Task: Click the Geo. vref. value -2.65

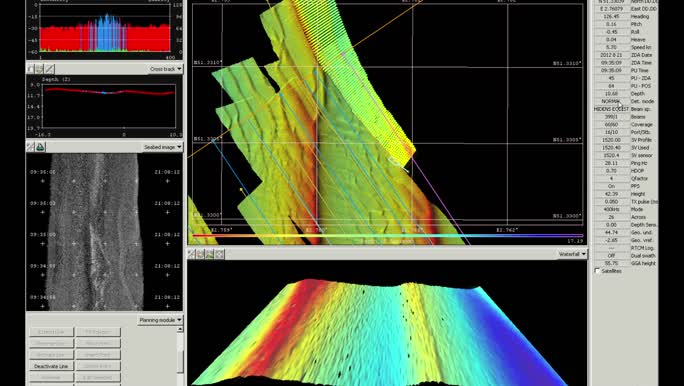Action: click(x=611, y=240)
